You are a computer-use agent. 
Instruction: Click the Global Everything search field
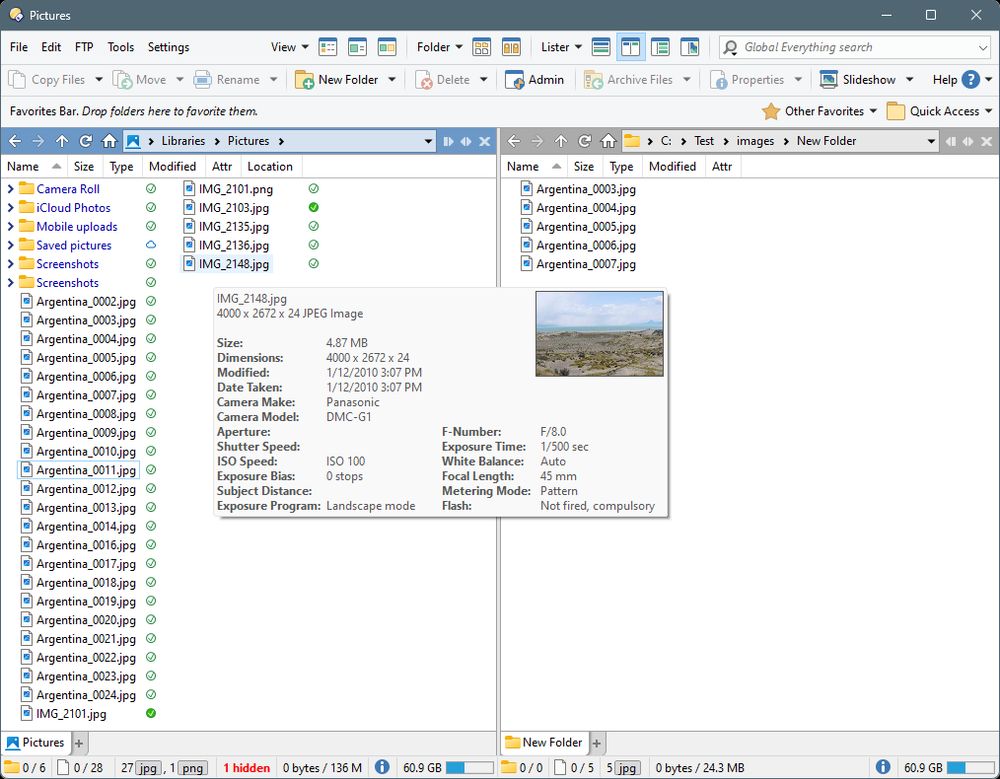(x=855, y=47)
